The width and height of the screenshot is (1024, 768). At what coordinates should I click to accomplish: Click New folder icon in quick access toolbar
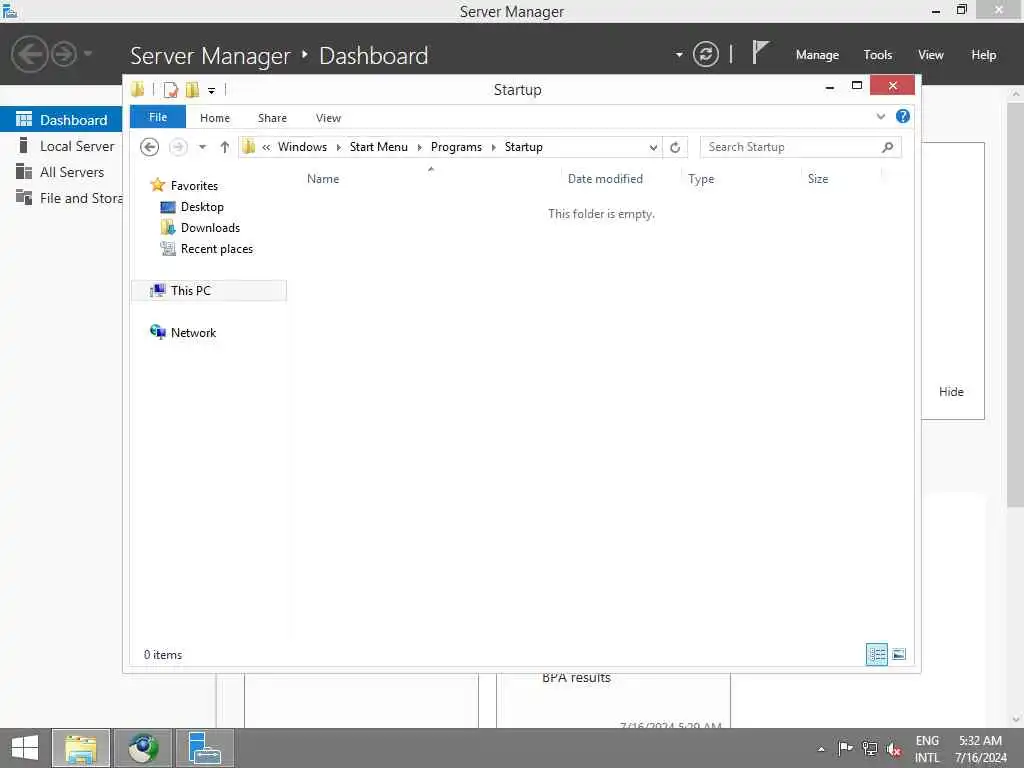(192, 89)
